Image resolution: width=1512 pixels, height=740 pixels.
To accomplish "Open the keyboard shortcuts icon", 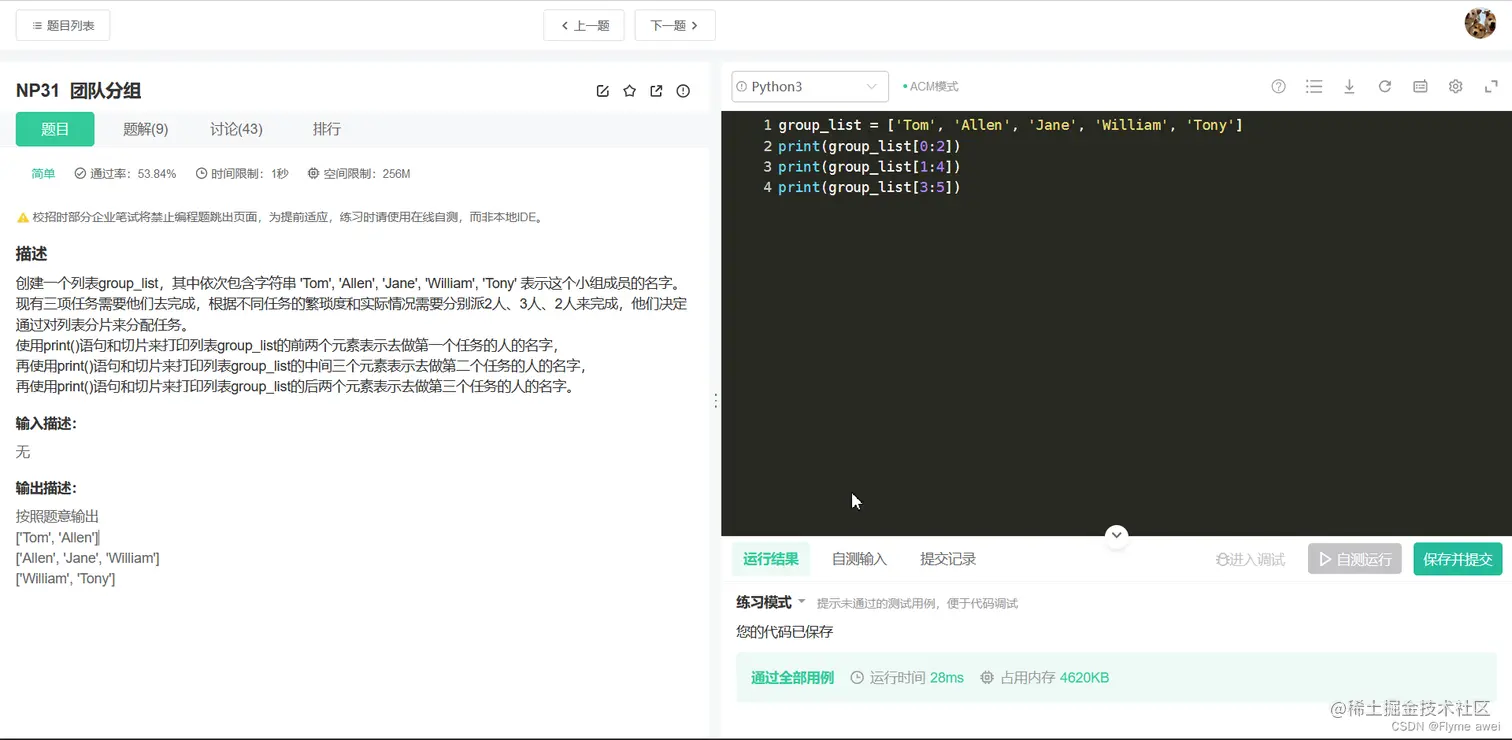I will pos(1419,86).
